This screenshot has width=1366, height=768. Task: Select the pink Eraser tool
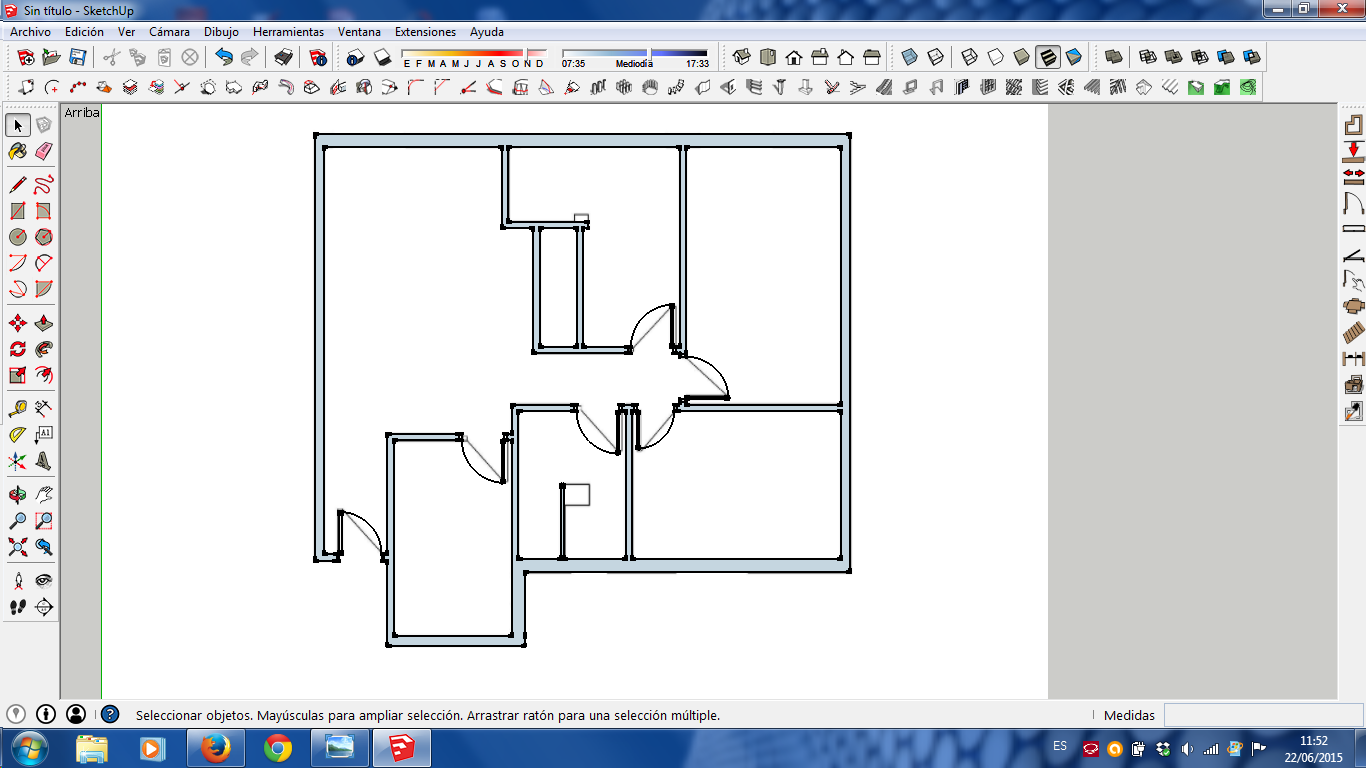(x=44, y=151)
